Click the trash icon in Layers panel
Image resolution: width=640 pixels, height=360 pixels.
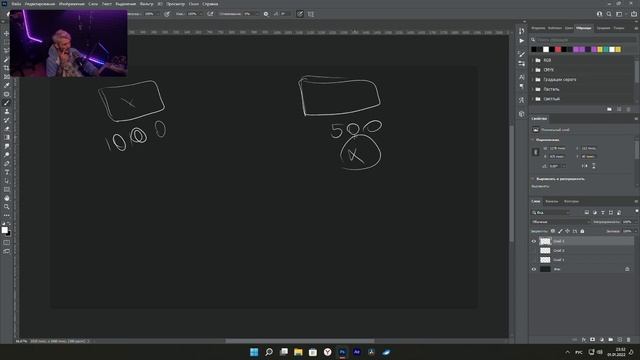628,340
